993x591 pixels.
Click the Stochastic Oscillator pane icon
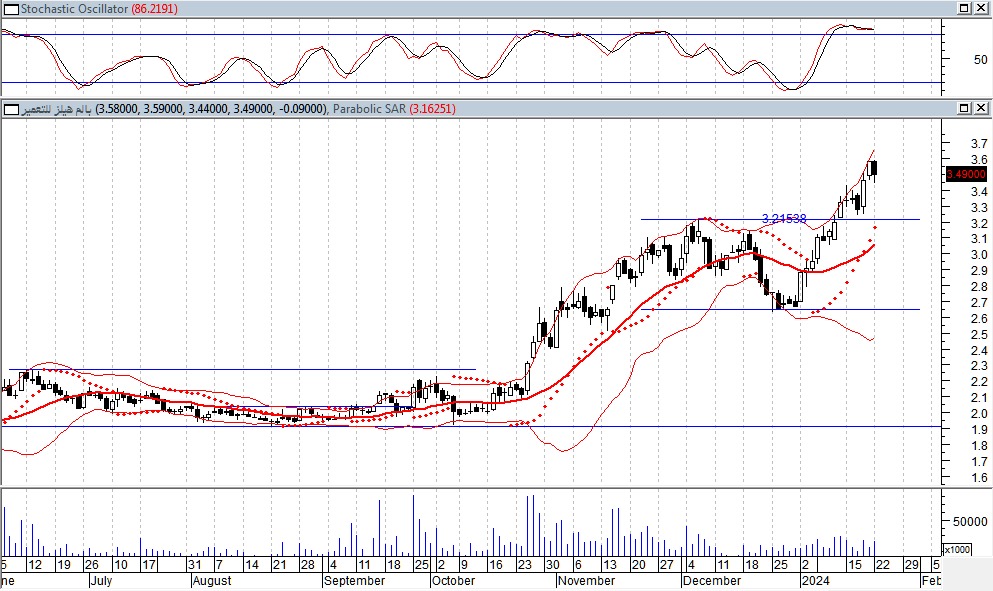point(8,8)
